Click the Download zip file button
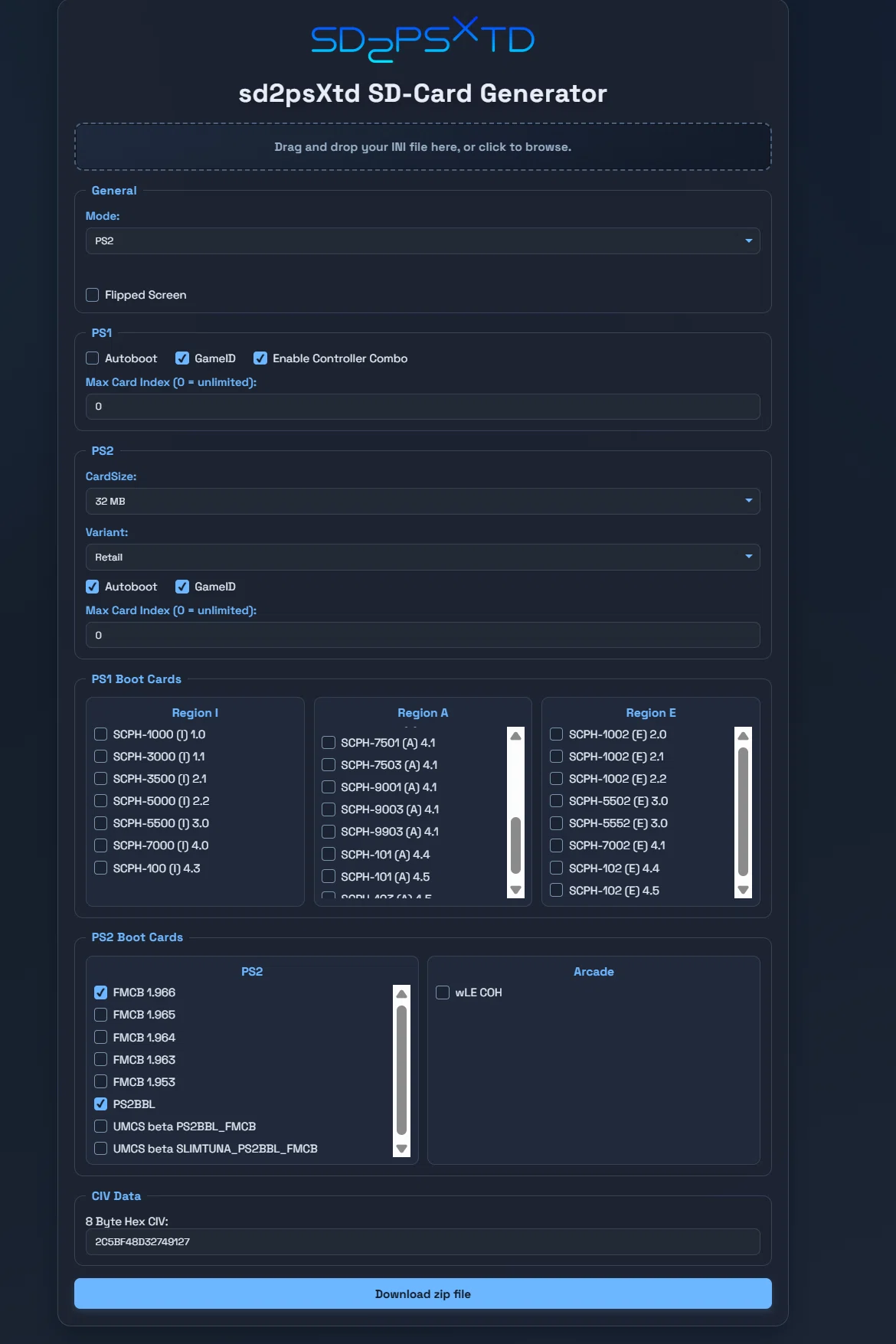 coord(423,1293)
